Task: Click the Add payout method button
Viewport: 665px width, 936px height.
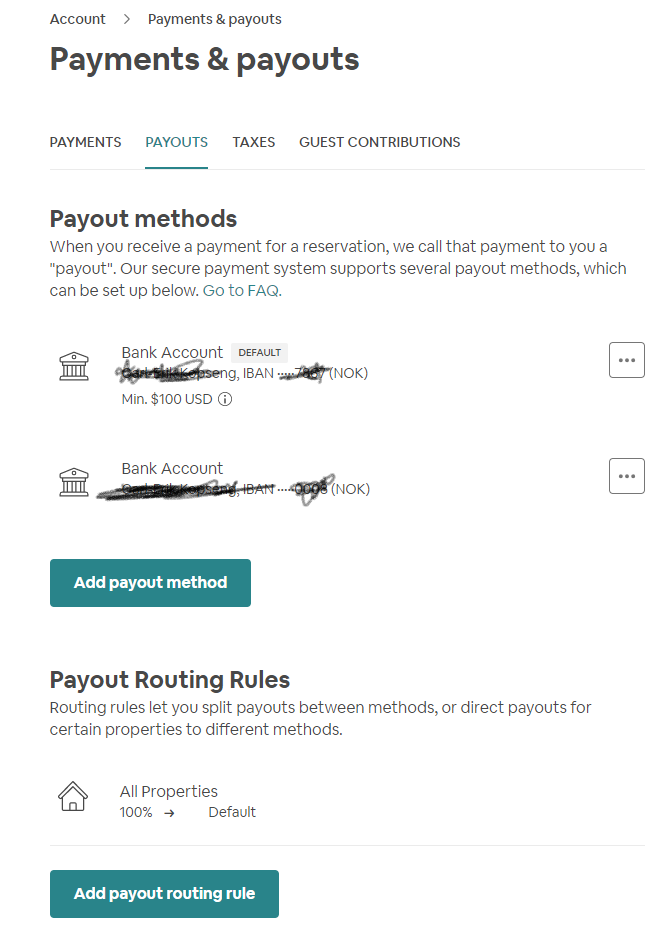Action: click(150, 582)
